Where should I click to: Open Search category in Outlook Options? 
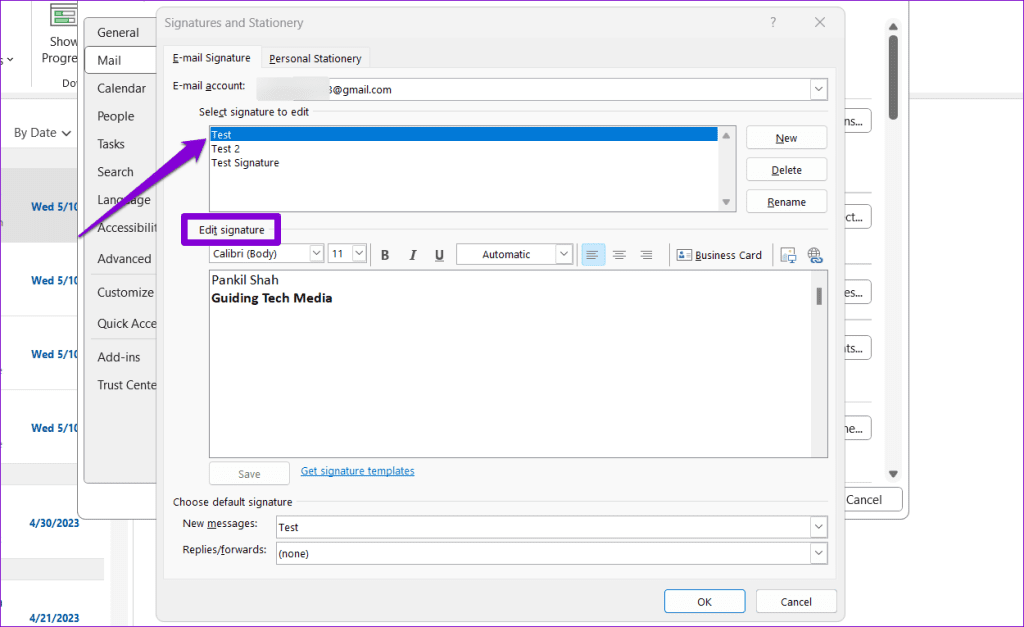pos(116,172)
